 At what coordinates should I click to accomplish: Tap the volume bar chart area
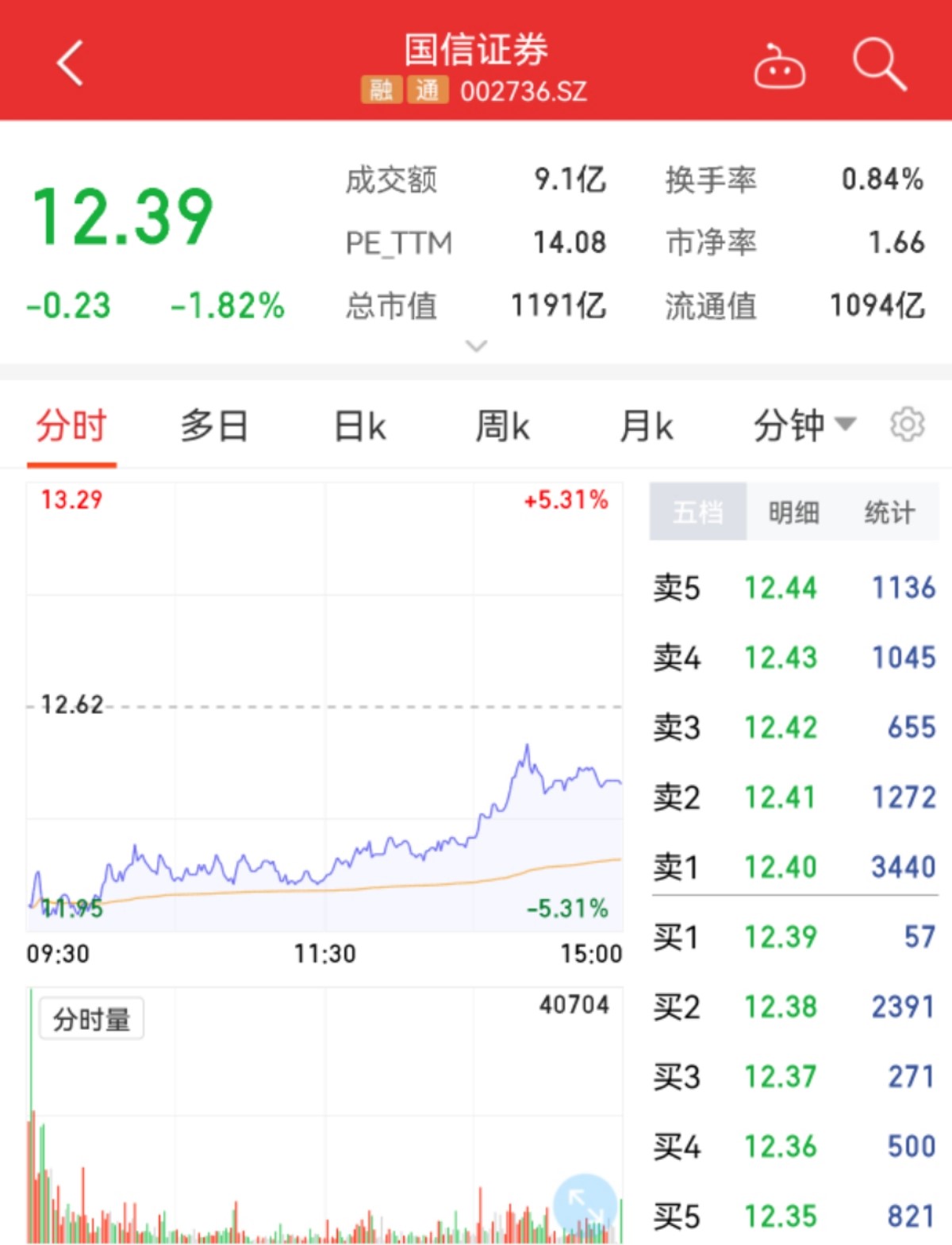(324, 1115)
